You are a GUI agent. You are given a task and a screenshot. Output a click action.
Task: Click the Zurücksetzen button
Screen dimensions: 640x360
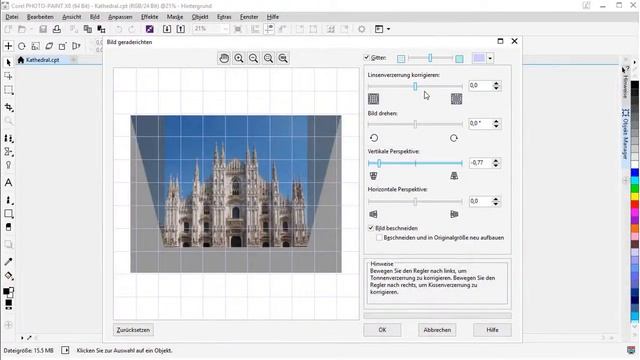coord(133,330)
